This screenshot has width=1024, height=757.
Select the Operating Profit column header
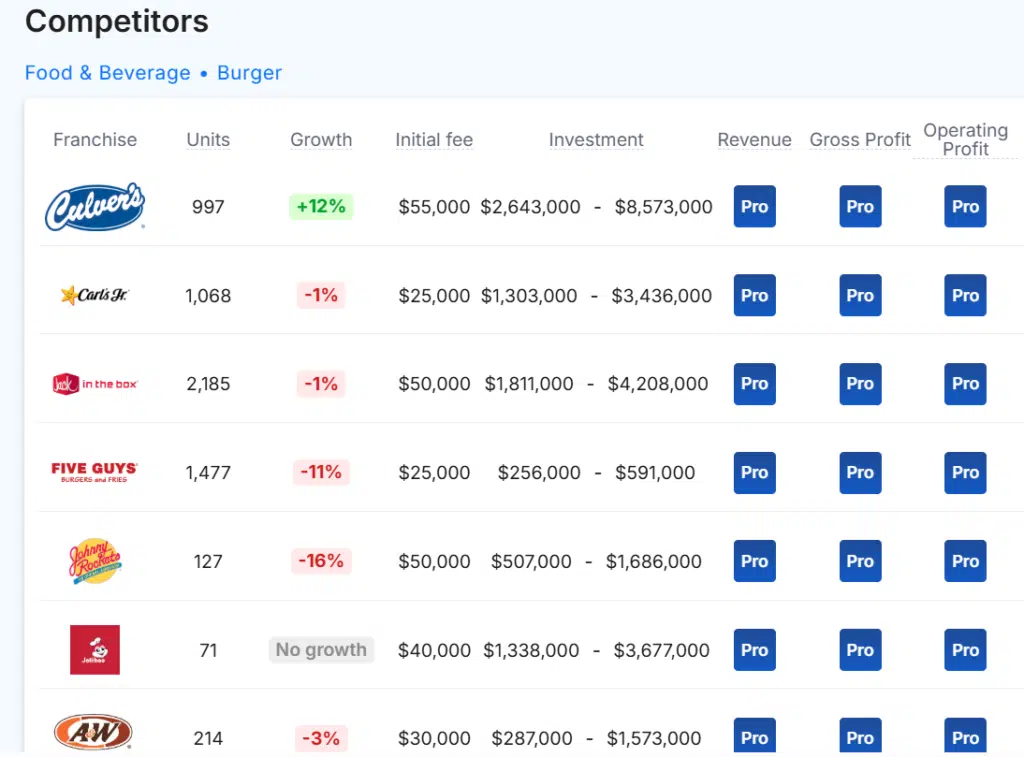[x=965, y=140]
